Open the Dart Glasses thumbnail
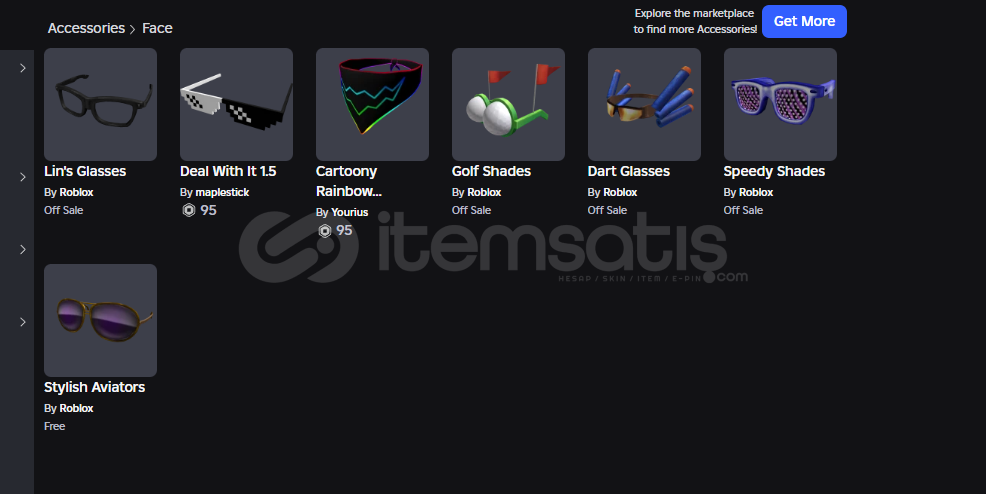The image size is (986, 494). 644,104
